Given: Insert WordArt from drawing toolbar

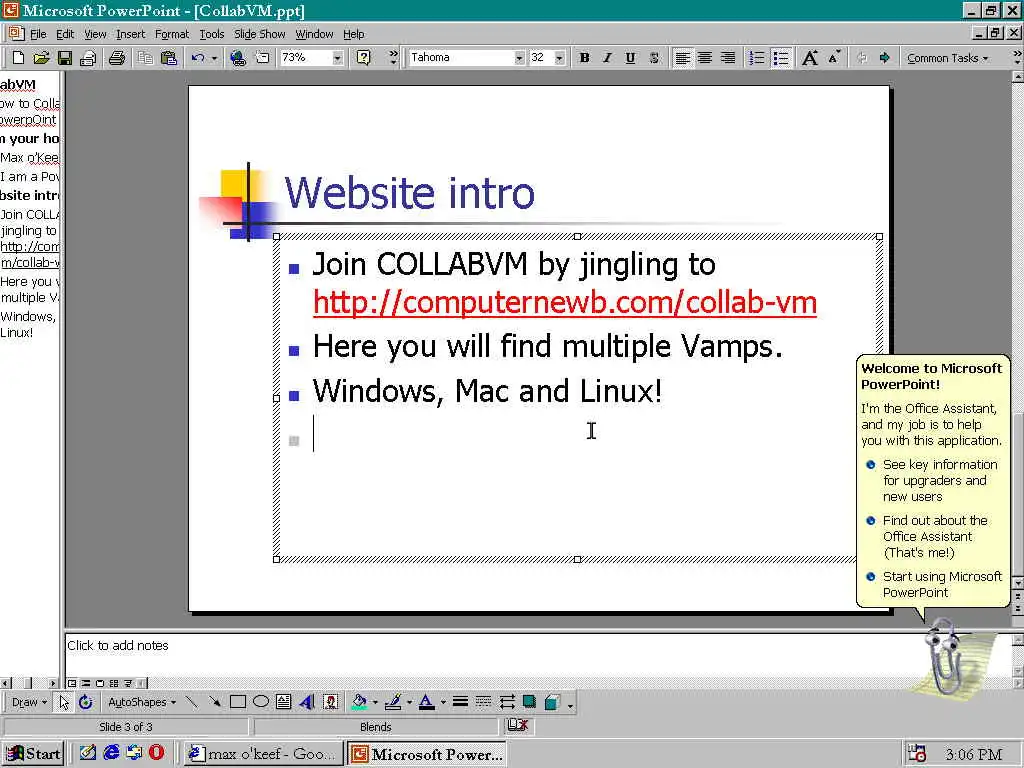Looking at the screenshot, I should (x=307, y=702).
